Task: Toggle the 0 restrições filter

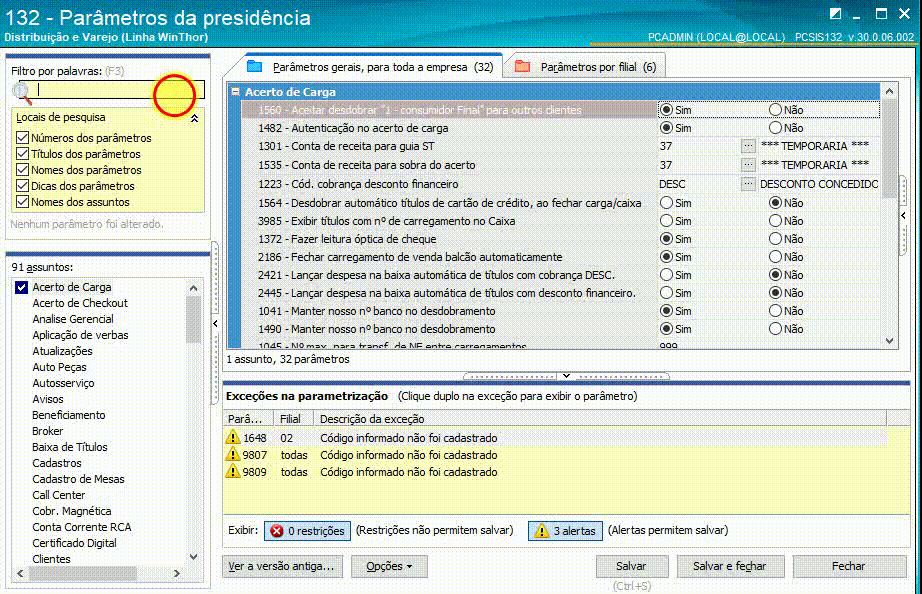Action: [x=308, y=530]
